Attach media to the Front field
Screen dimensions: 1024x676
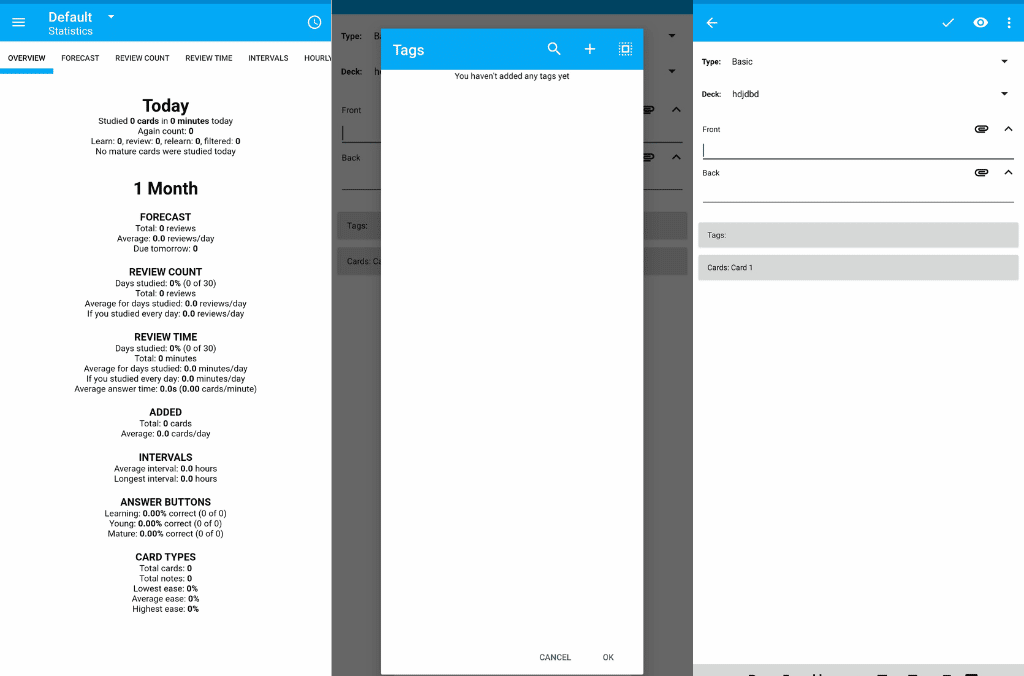coord(981,129)
